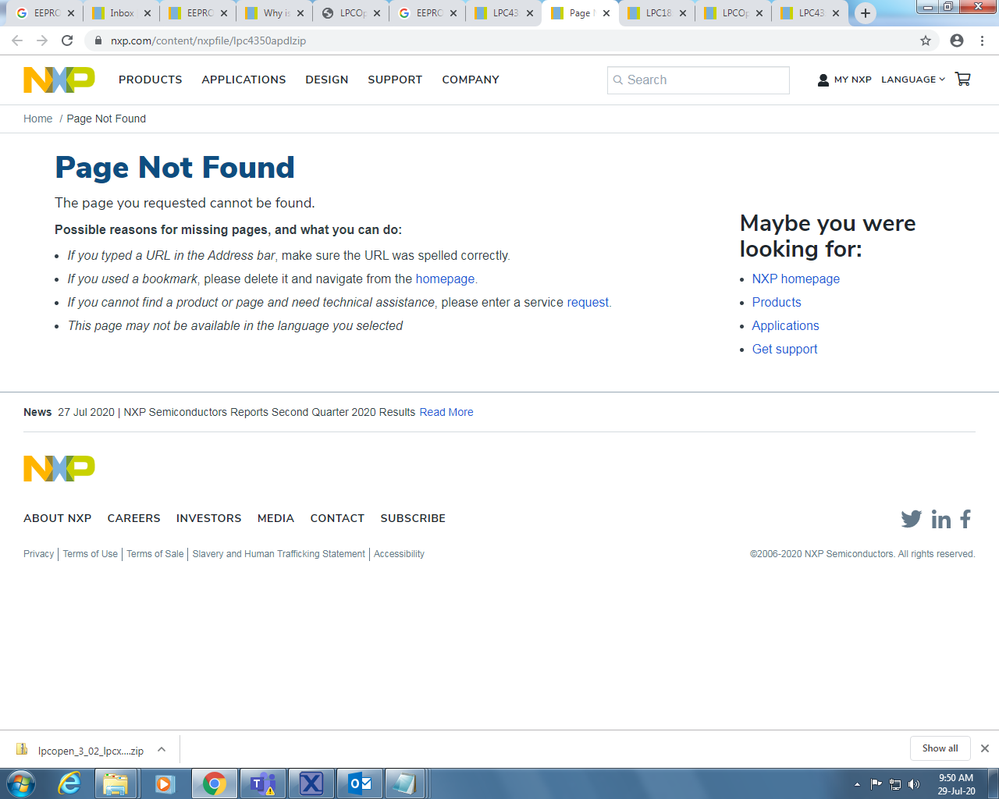Launch Internet Explorer from the taskbar
Screen dimensions: 999x799
(x=69, y=784)
